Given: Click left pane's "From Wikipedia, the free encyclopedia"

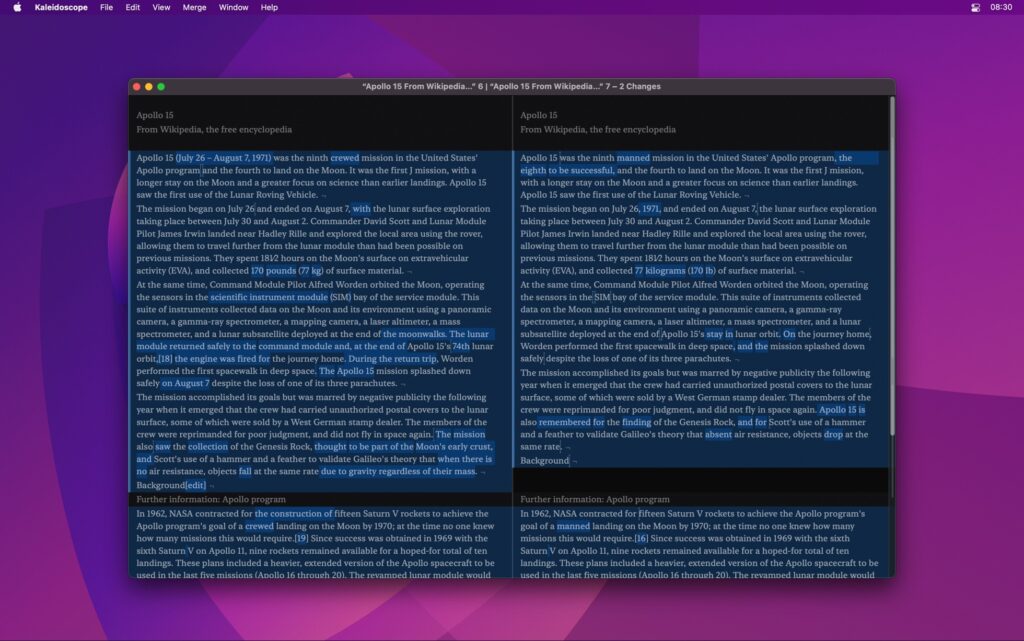Looking at the screenshot, I should click(214, 129).
